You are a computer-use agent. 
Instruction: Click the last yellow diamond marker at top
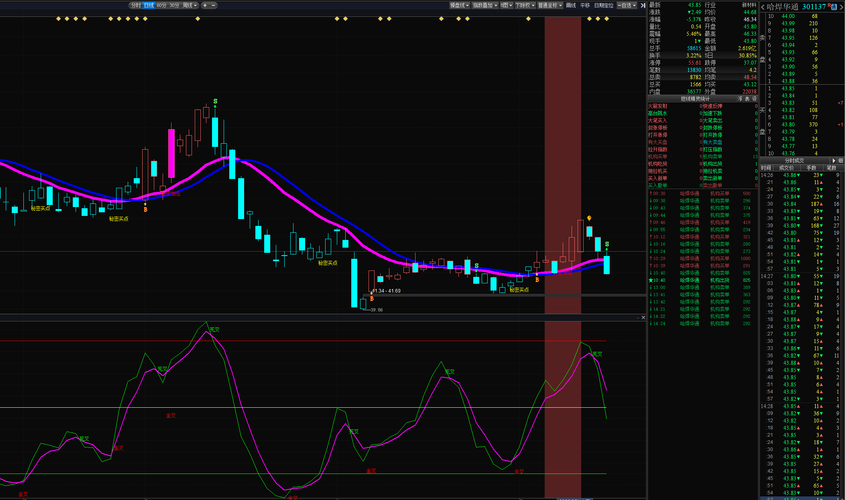click(606, 19)
